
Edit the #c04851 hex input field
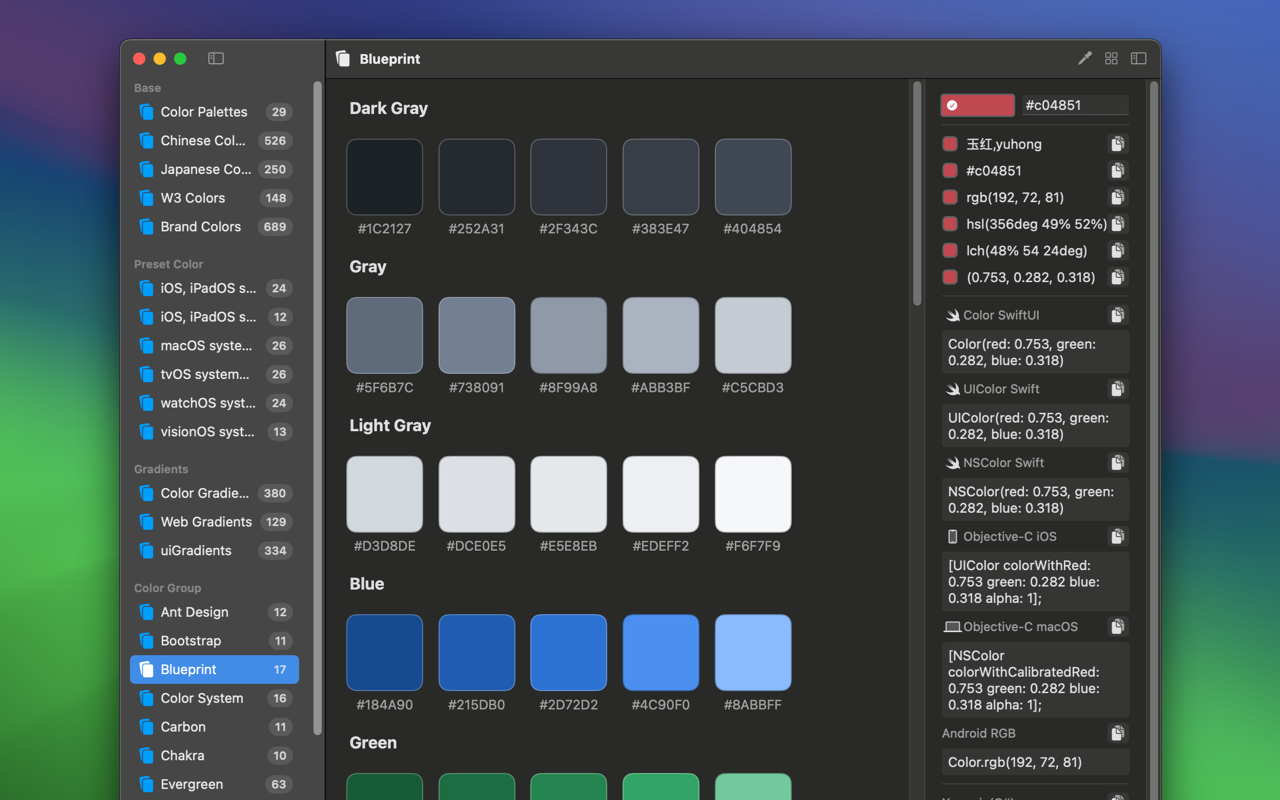(1075, 105)
